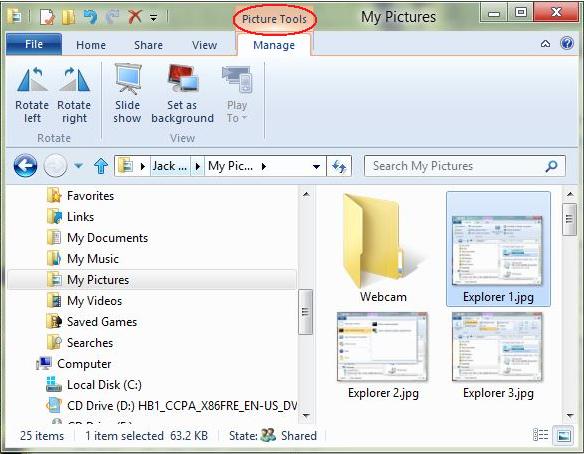Select the Explorer 2.jpg thumbnail
This screenshot has height=454, width=584.
[383, 356]
